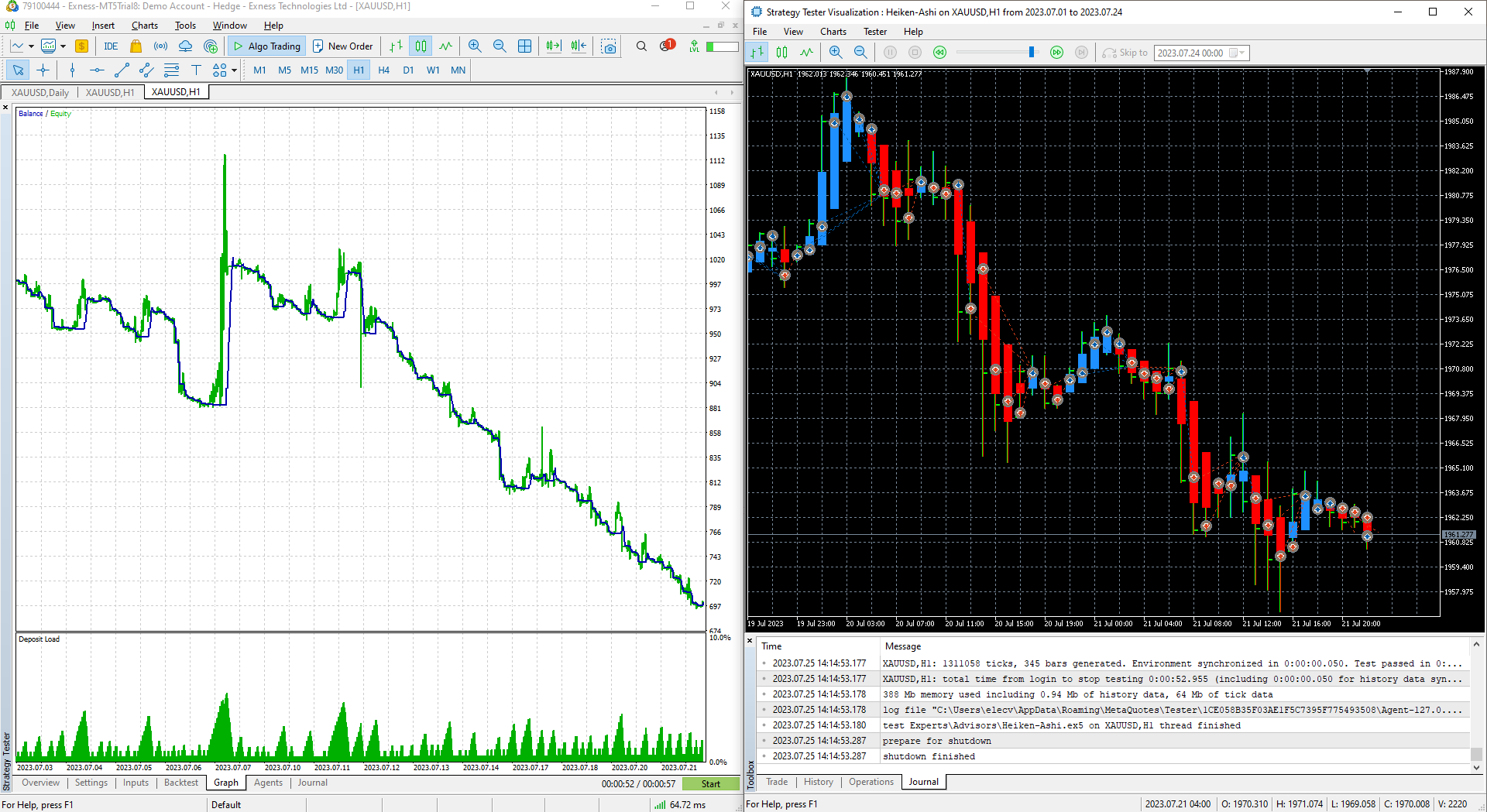Enable chart auto scroll icon
The width and height of the screenshot is (1487, 812).
[x=554, y=46]
